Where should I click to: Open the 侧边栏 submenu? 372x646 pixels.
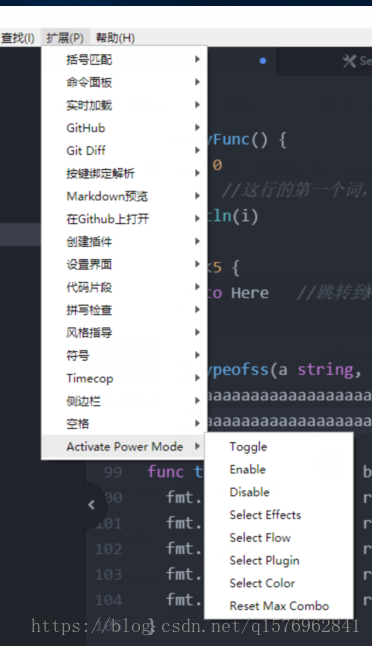[124, 401]
